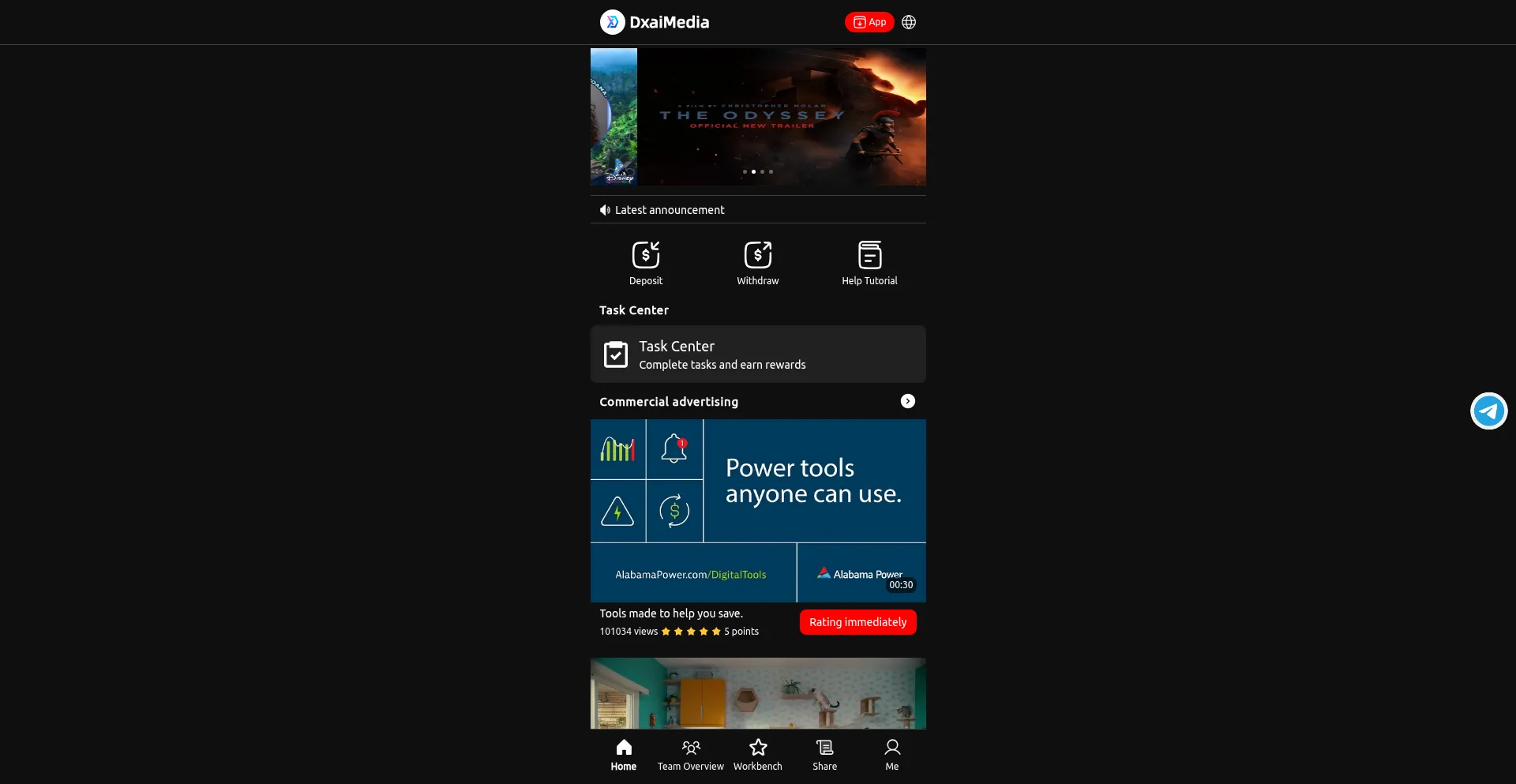Click the Disney jungle banner slide
Image resolution: width=1516 pixels, height=784 pixels.
pos(614,117)
